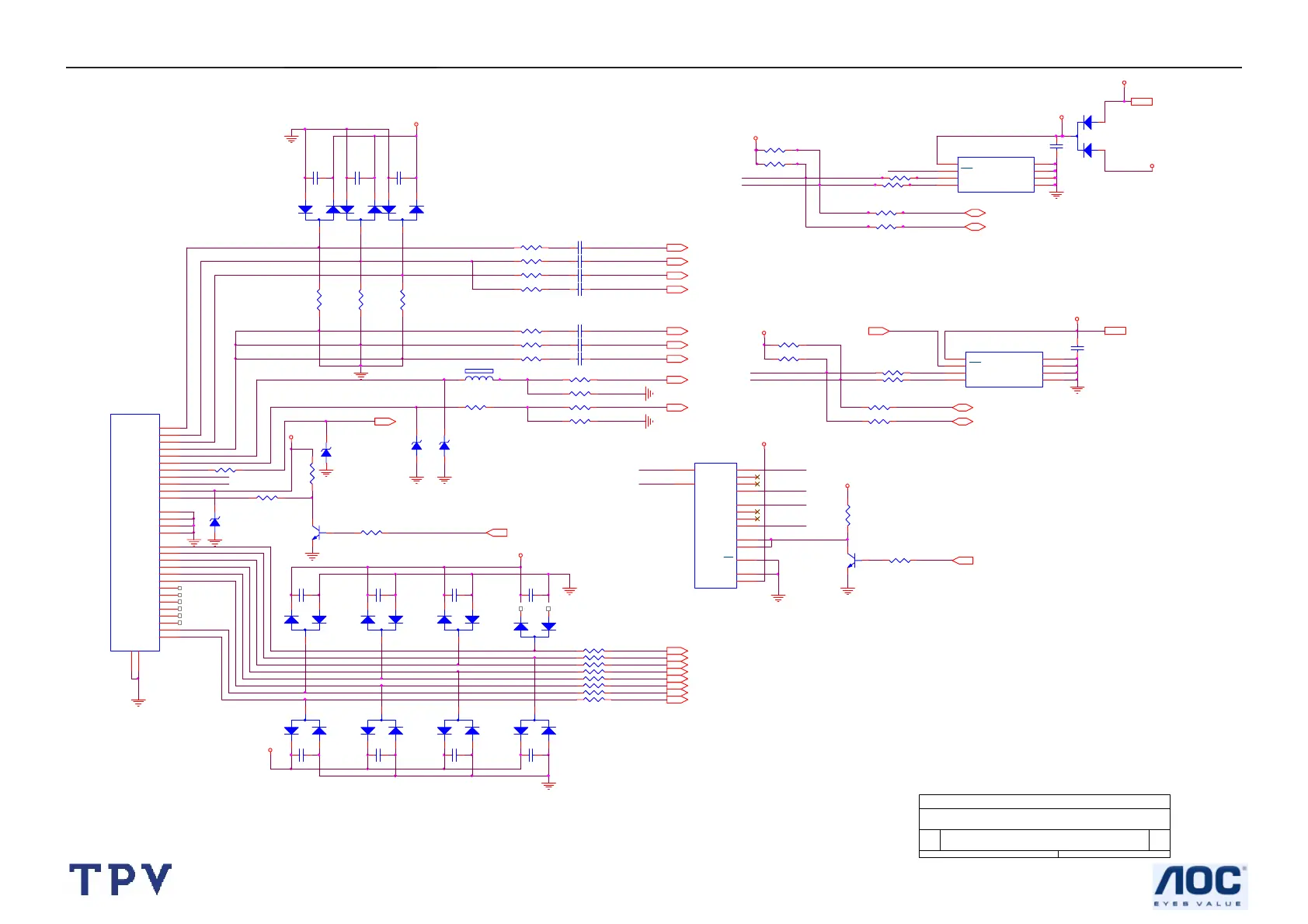Click the AOC Eyes Value logo

[1200, 886]
